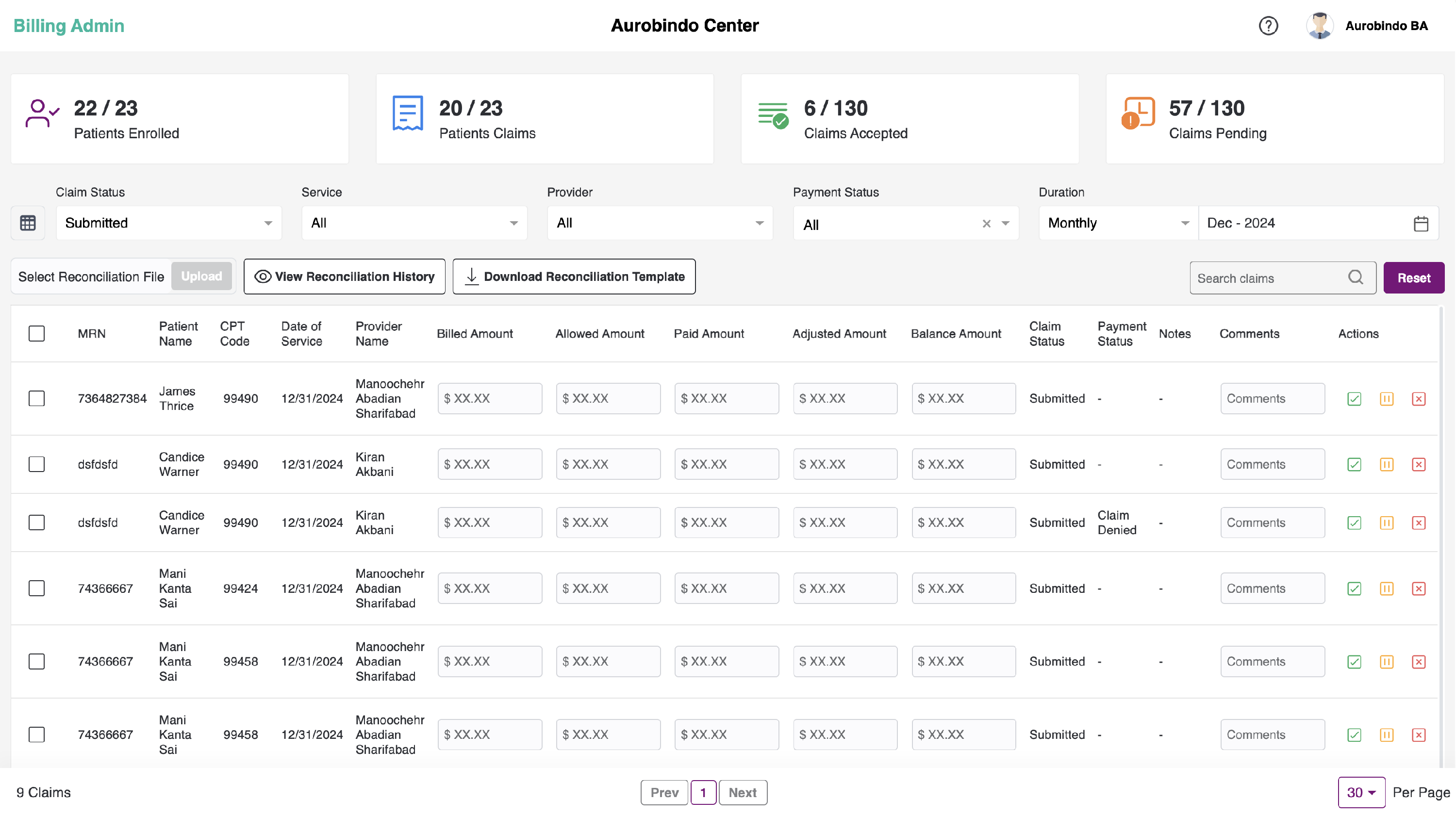Select checkbox for CPT 99424 claim row
The width and height of the screenshot is (1456, 816).
click(x=37, y=588)
